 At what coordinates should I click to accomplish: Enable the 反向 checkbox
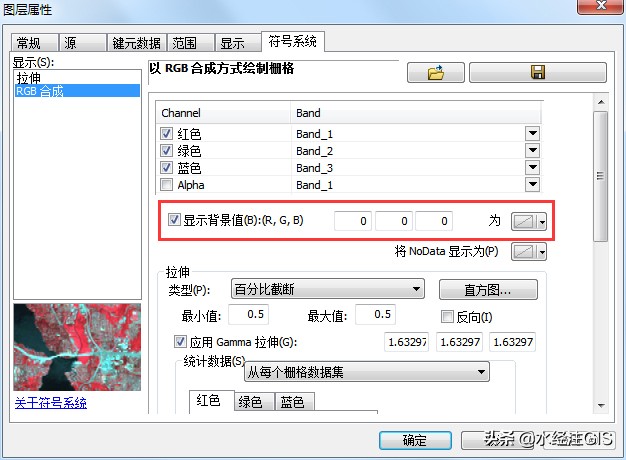tap(447, 317)
